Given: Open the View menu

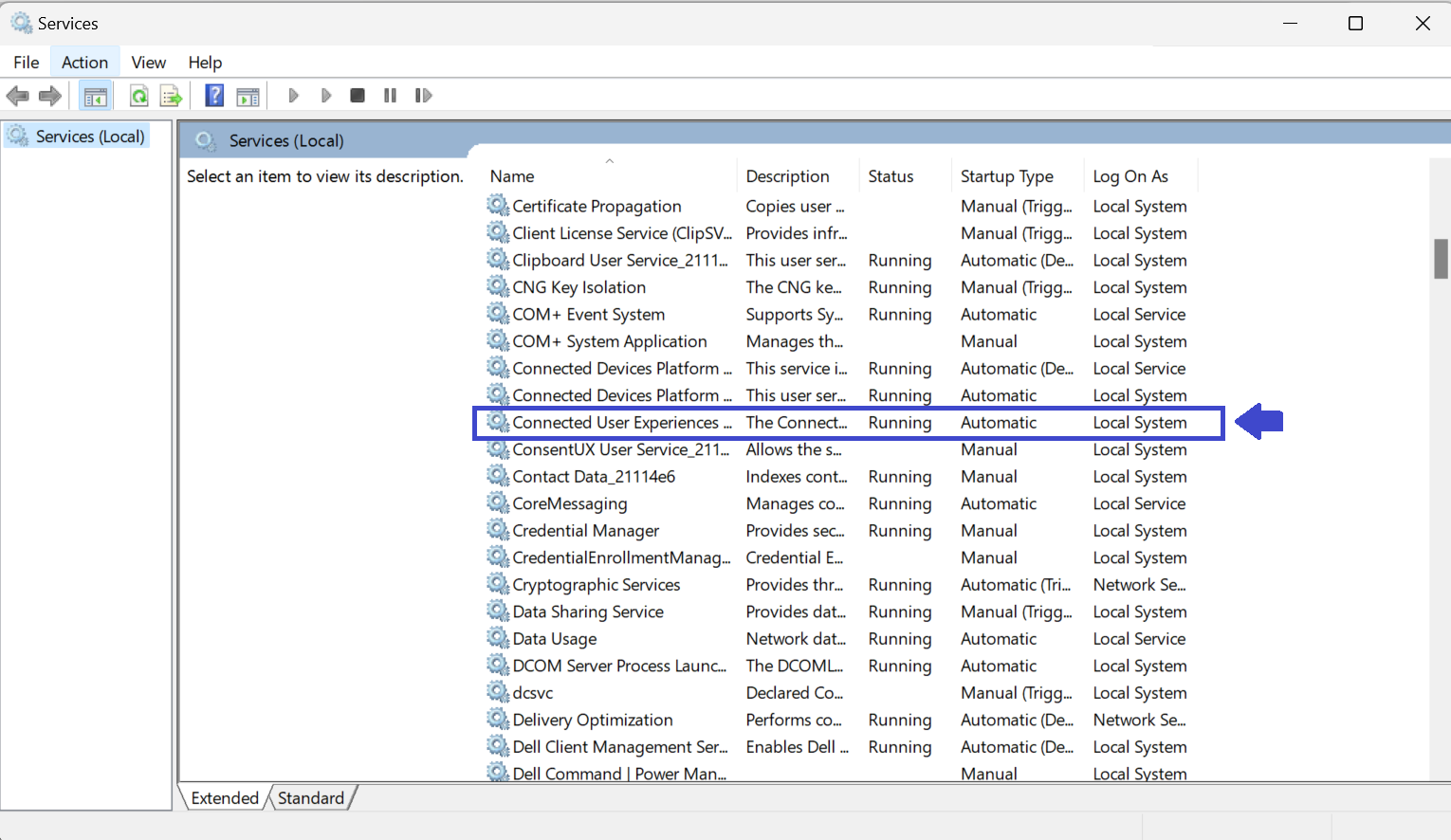Looking at the screenshot, I should click(149, 63).
